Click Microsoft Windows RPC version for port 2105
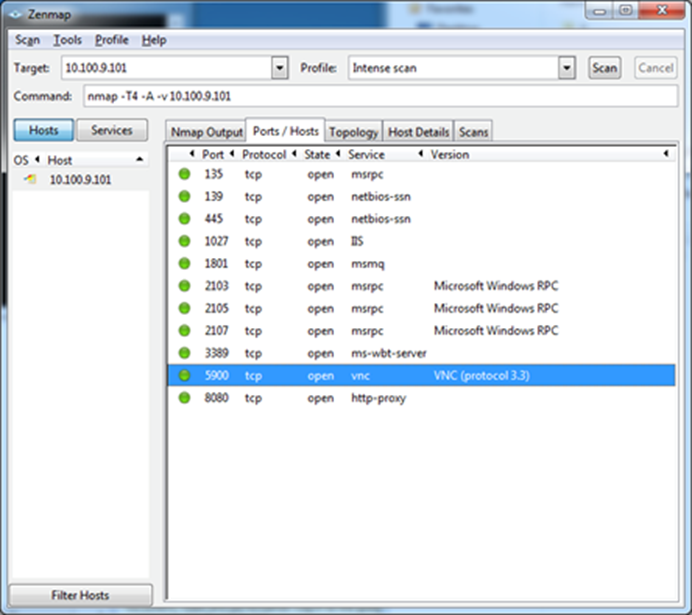Viewport: 692px width, 615px height. coord(496,308)
